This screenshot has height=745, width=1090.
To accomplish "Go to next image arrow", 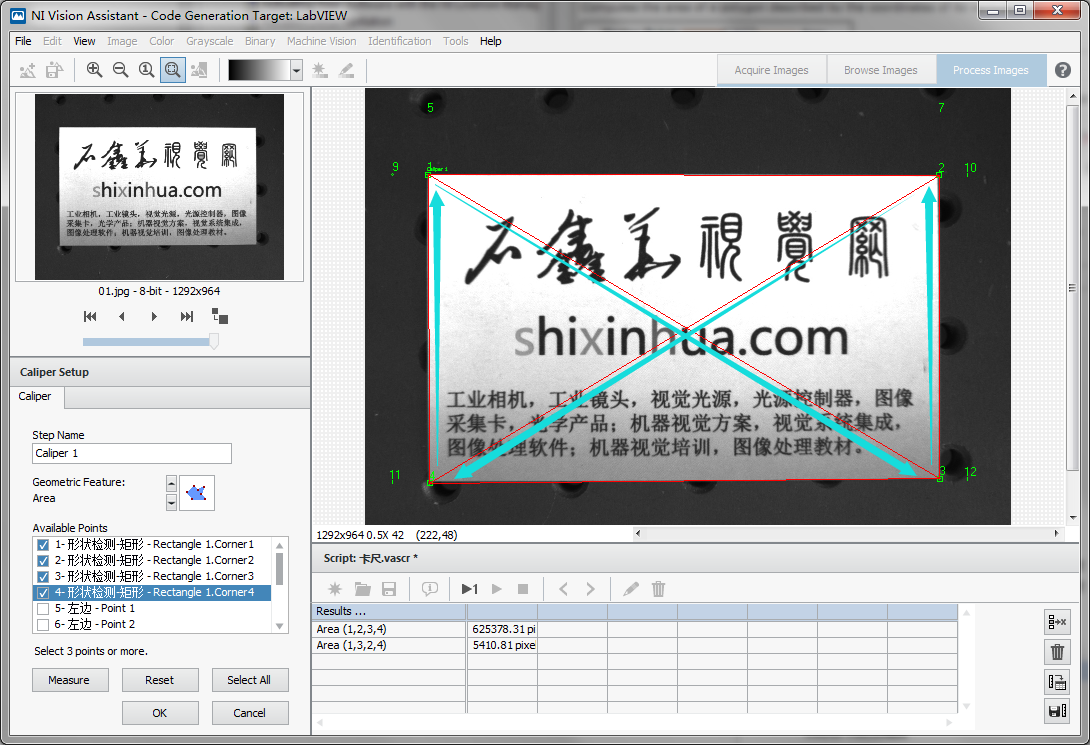I will tap(154, 317).
